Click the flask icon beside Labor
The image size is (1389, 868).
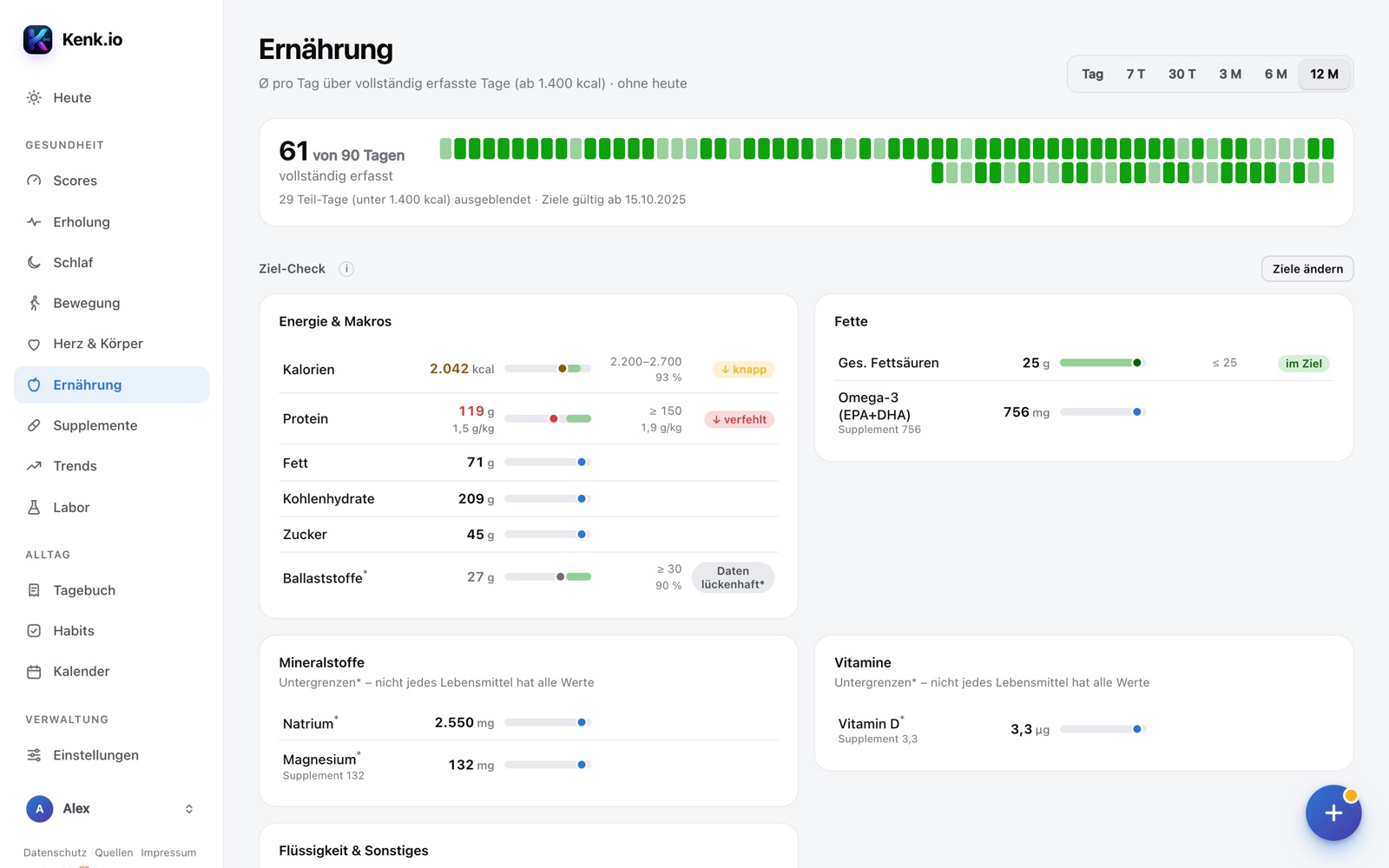[34, 507]
